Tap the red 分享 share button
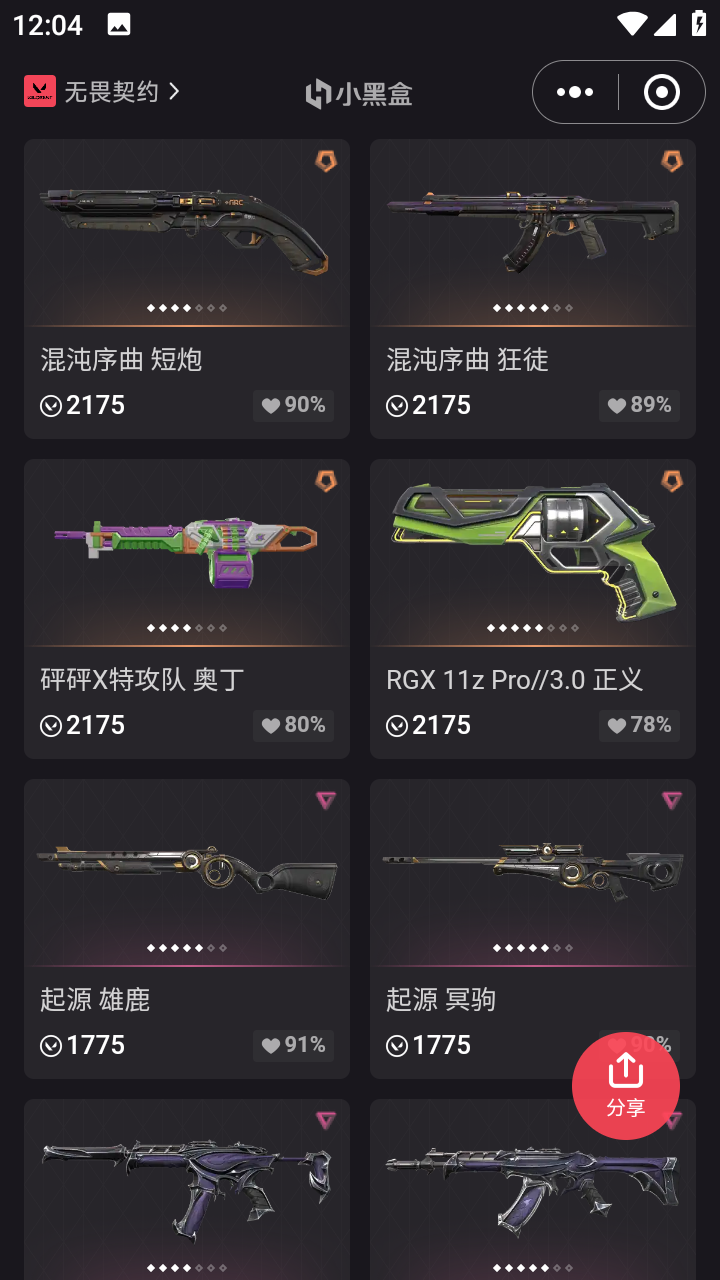The height and width of the screenshot is (1280, 720). click(x=626, y=1086)
